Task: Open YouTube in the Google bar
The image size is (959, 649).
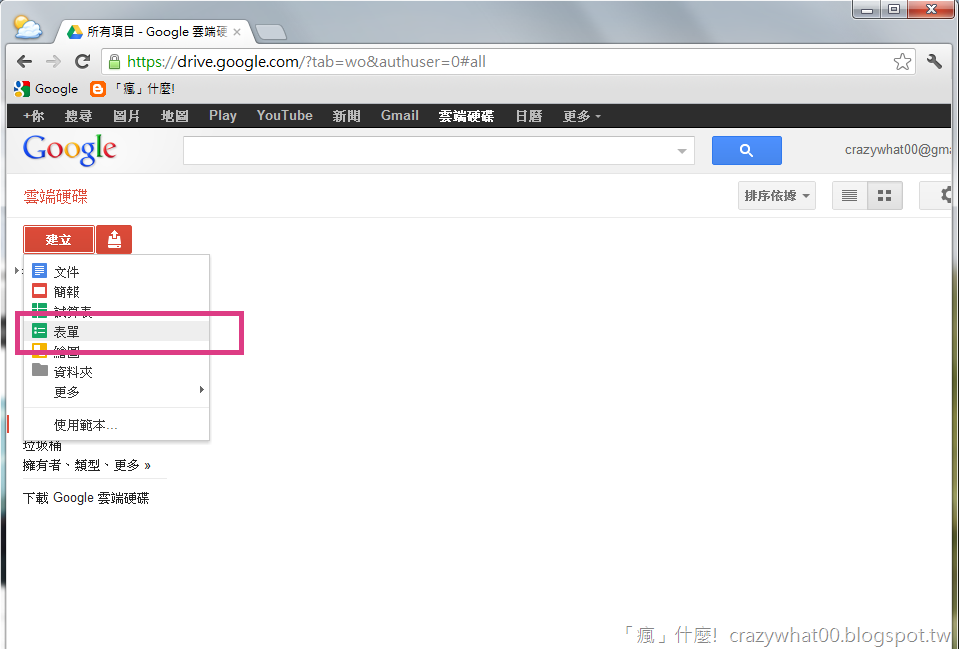Action: (x=284, y=116)
